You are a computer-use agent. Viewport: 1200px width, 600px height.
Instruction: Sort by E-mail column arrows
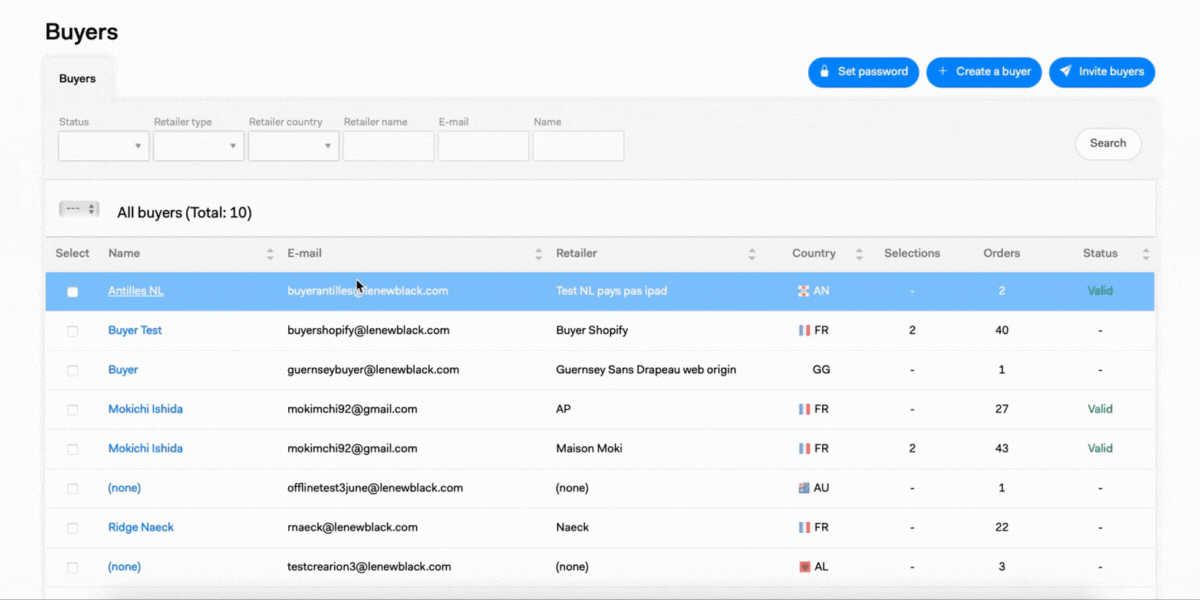pyautogui.click(x=539, y=254)
